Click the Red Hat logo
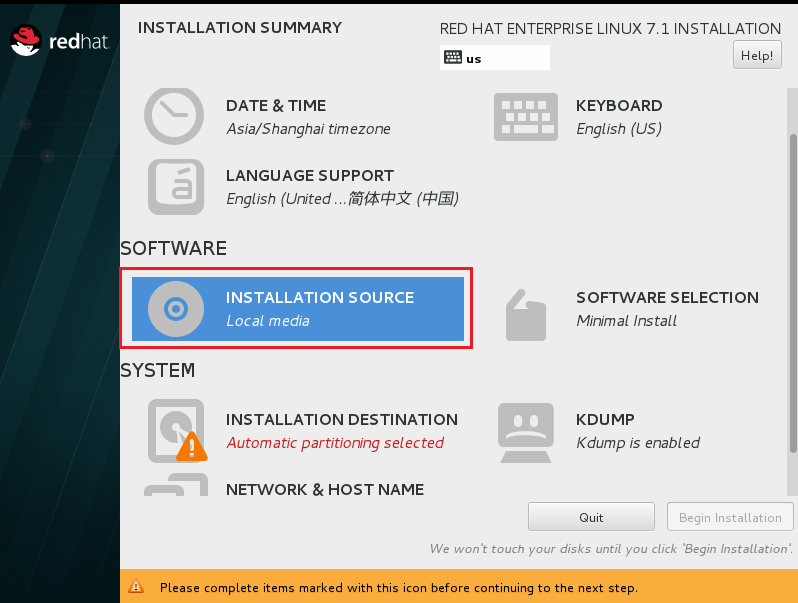 click(60, 41)
